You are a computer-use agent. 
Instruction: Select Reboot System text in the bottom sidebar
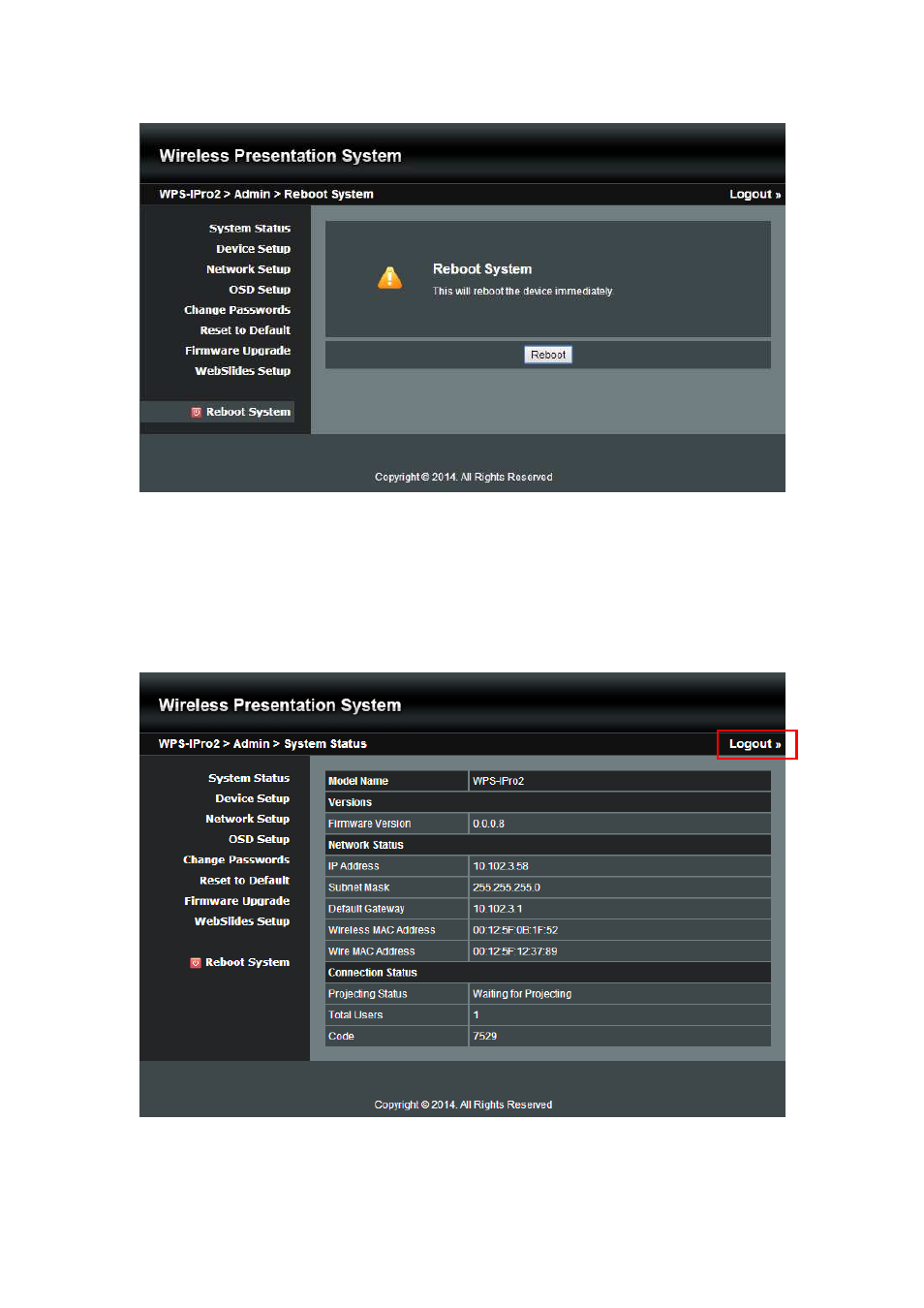(x=247, y=962)
